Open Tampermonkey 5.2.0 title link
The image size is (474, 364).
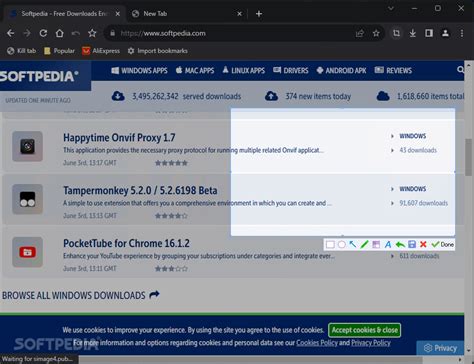(x=140, y=190)
